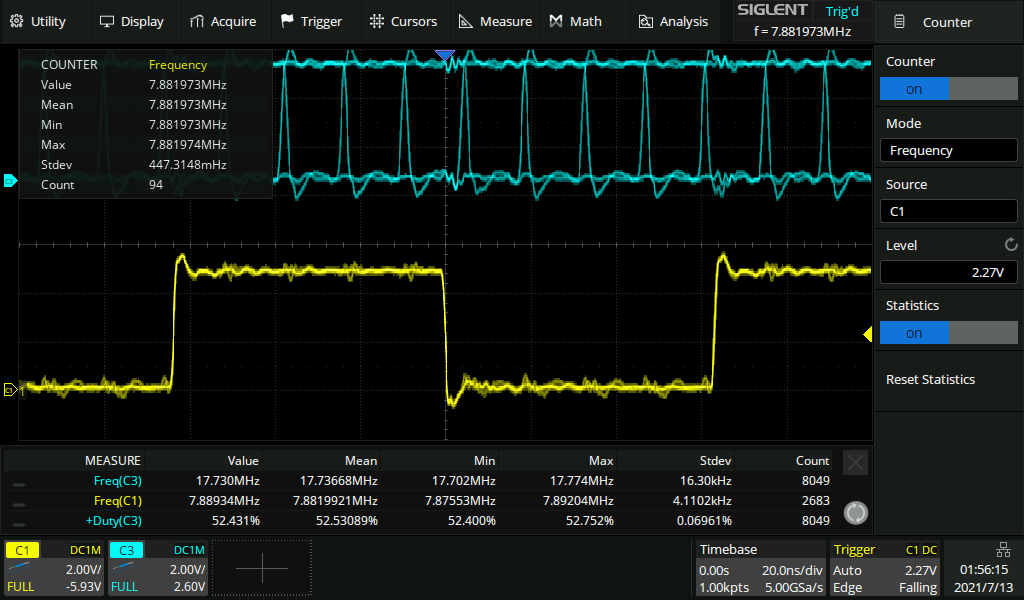
Task: Open the Utility menu
Action: coord(38,22)
